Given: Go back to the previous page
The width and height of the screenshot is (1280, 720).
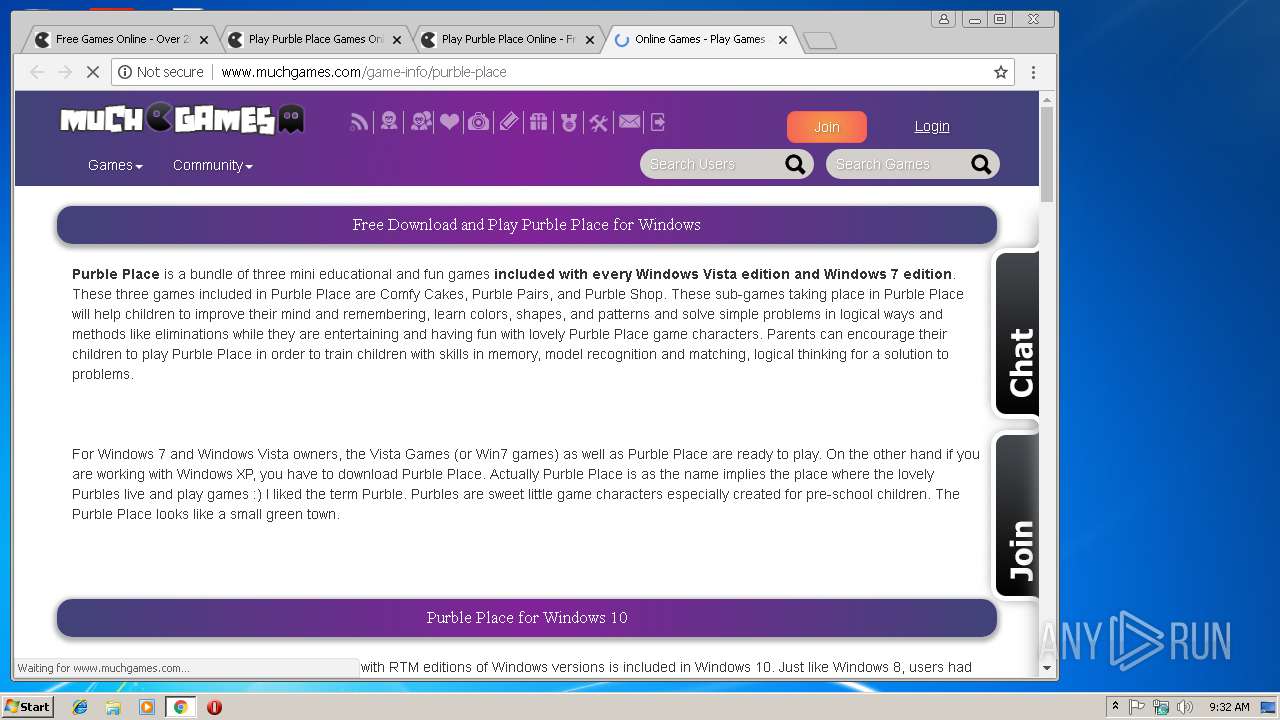Looking at the screenshot, I should coord(37,72).
